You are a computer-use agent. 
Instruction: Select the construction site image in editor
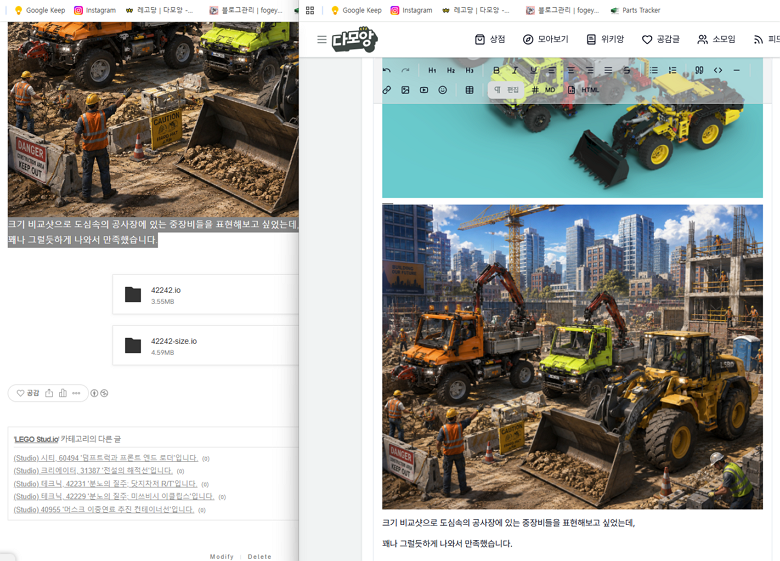[x=572, y=357]
